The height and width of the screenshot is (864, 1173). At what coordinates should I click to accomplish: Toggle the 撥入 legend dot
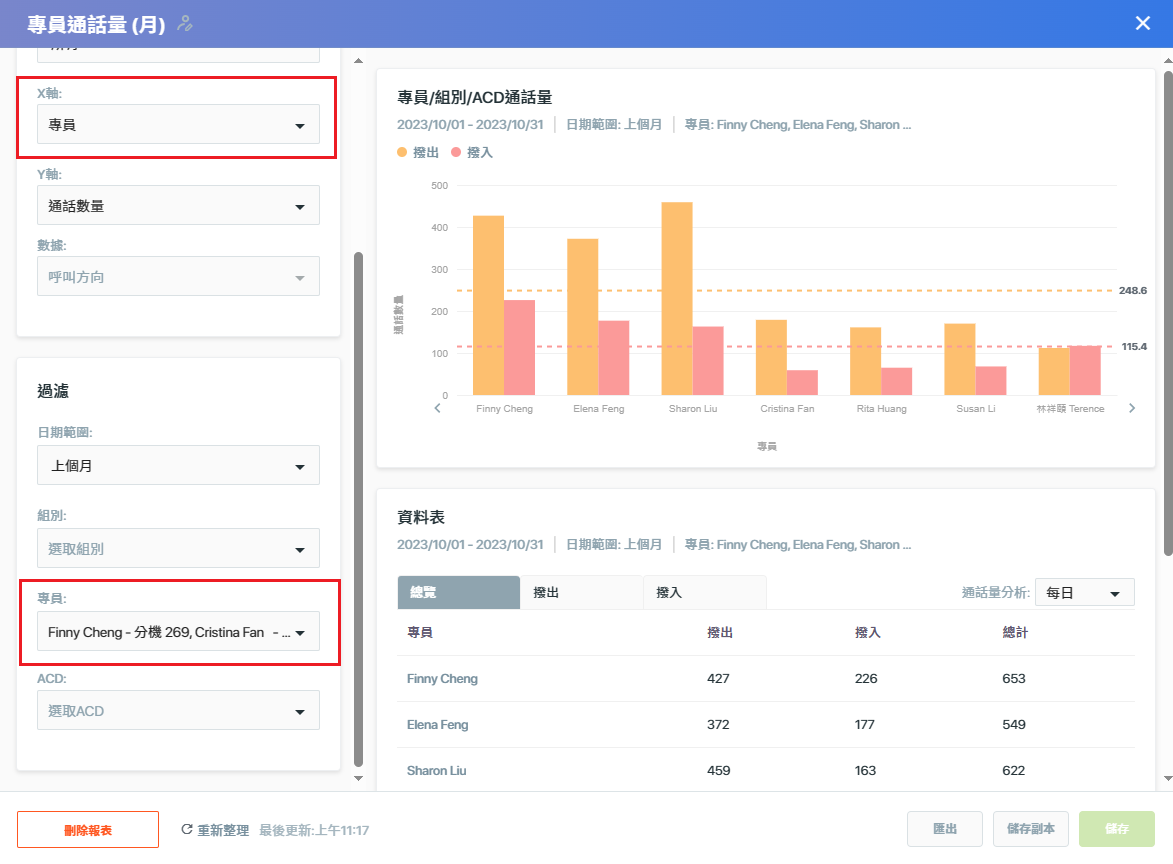(x=456, y=153)
